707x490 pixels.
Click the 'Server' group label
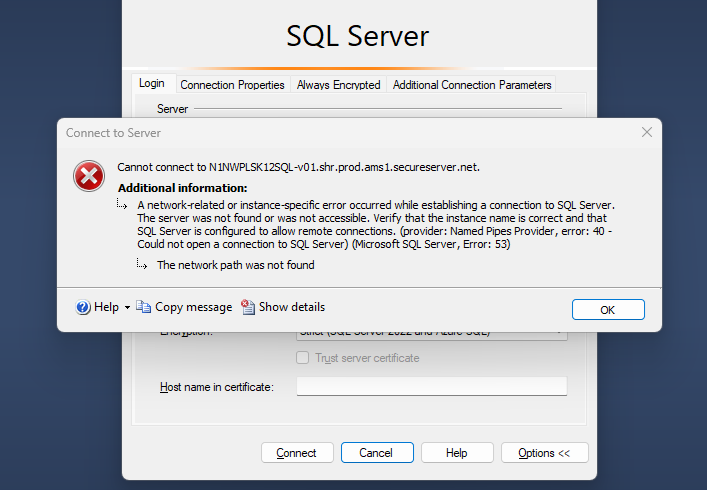click(x=172, y=109)
